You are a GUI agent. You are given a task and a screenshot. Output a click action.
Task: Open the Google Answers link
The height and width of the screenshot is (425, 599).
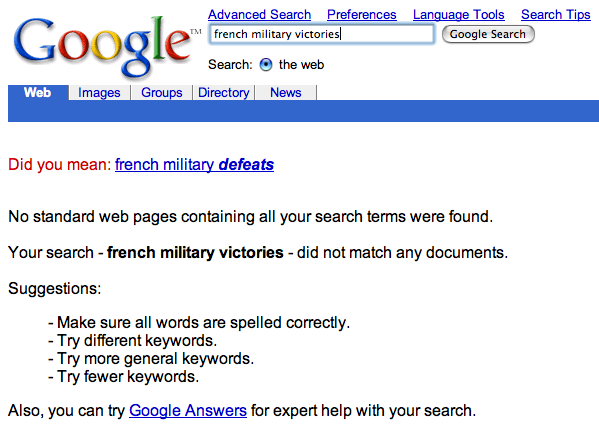click(x=188, y=410)
